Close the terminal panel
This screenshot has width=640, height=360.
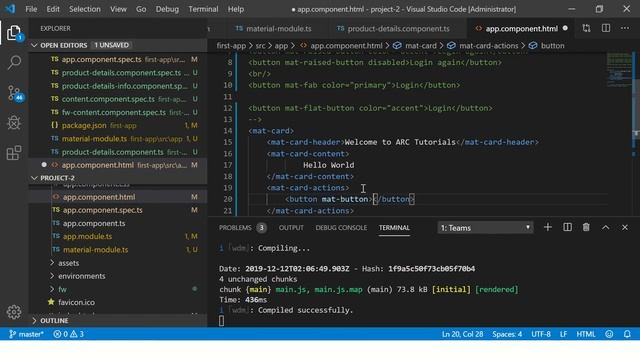625,227
